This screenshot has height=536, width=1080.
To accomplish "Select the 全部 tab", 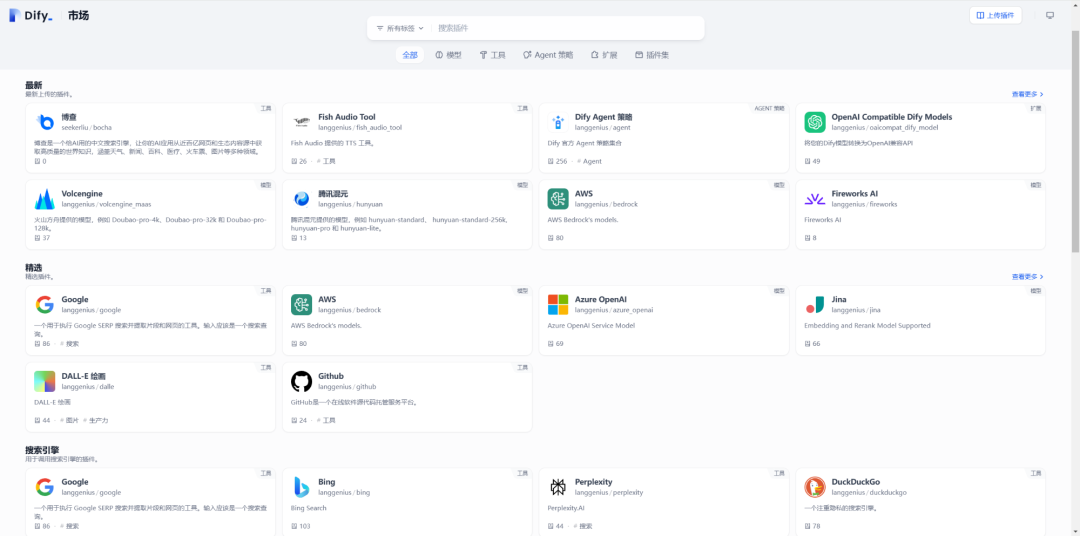I will [x=410, y=55].
